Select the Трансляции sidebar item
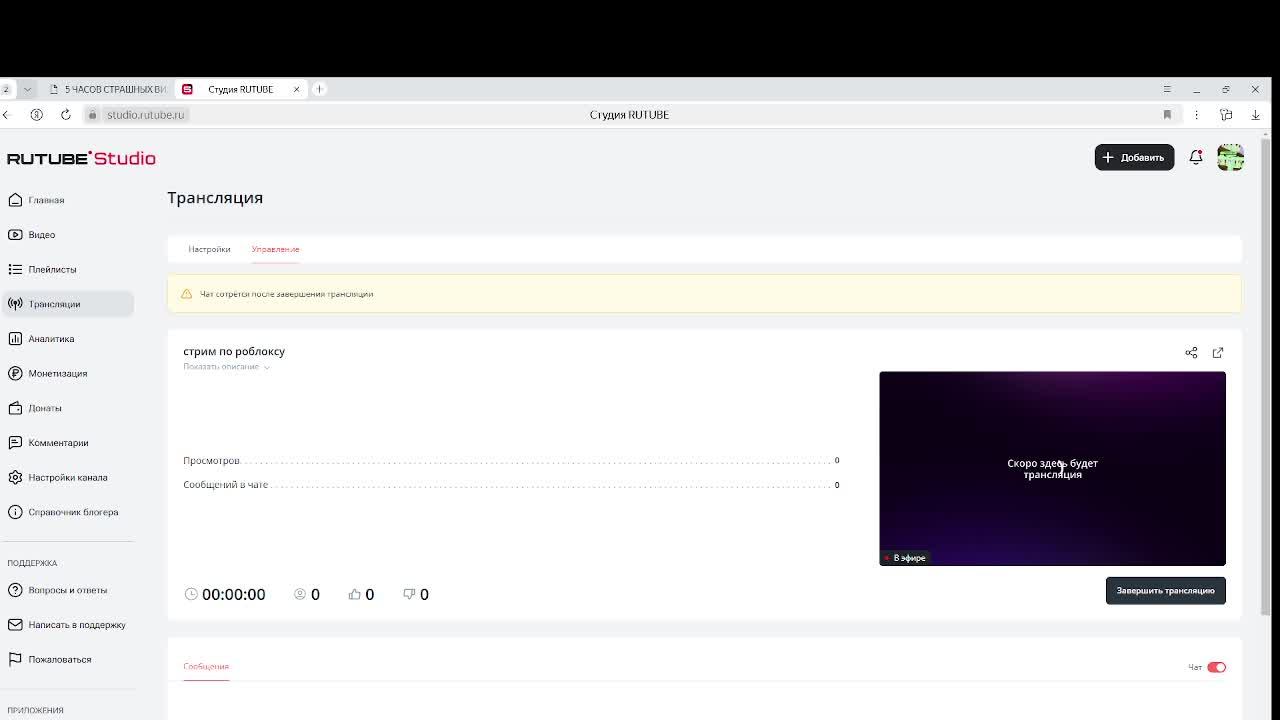Image resolution: width=1280 pixels, height=720 pixels. (x=67, y=304)
